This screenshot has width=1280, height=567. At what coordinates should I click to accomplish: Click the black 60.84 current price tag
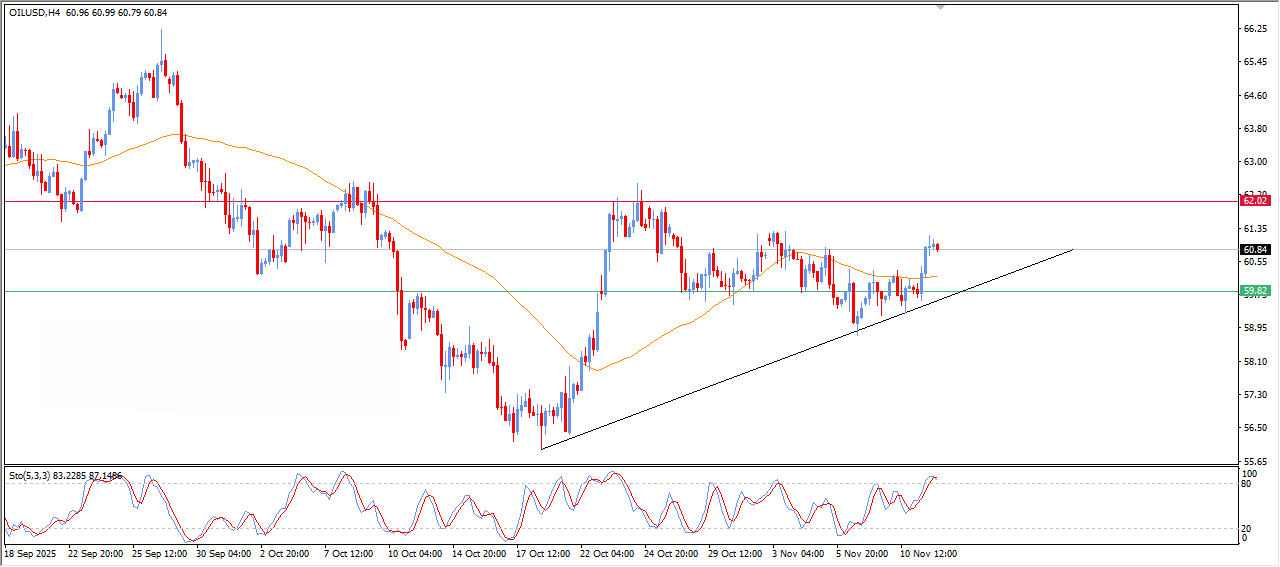tap(1254, 249)
